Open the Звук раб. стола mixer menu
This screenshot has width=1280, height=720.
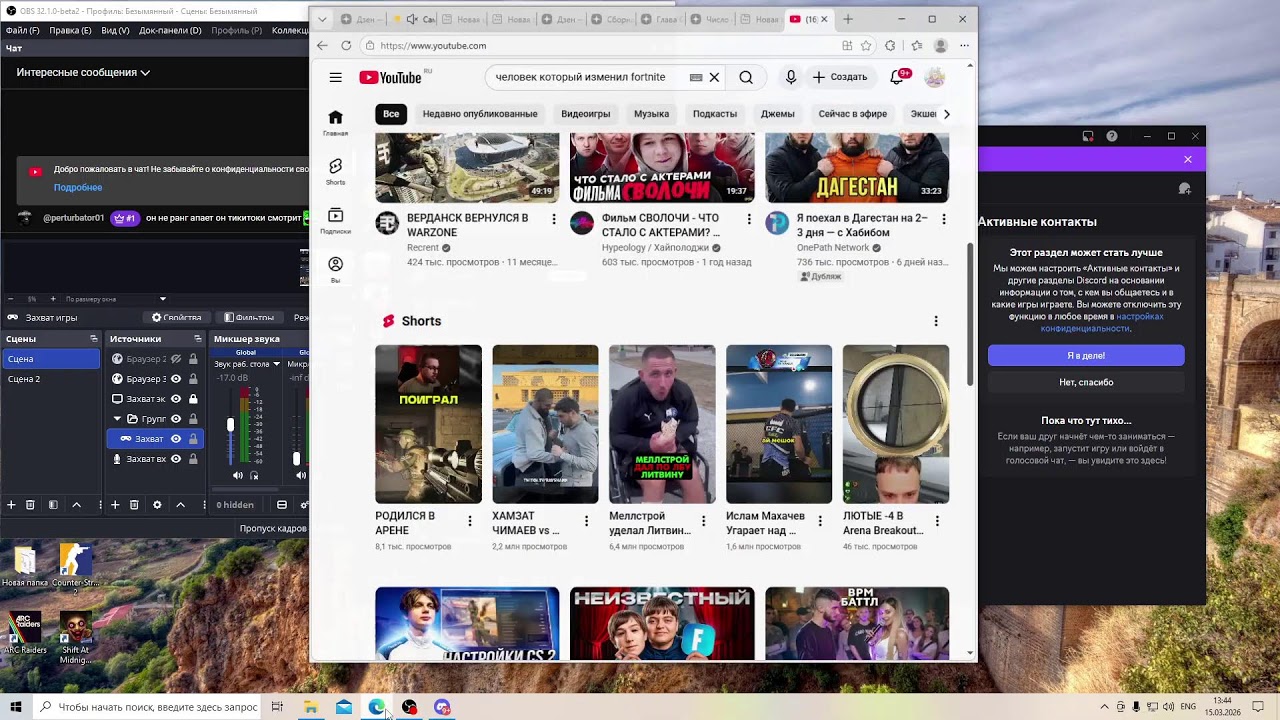tap(275, 364)
